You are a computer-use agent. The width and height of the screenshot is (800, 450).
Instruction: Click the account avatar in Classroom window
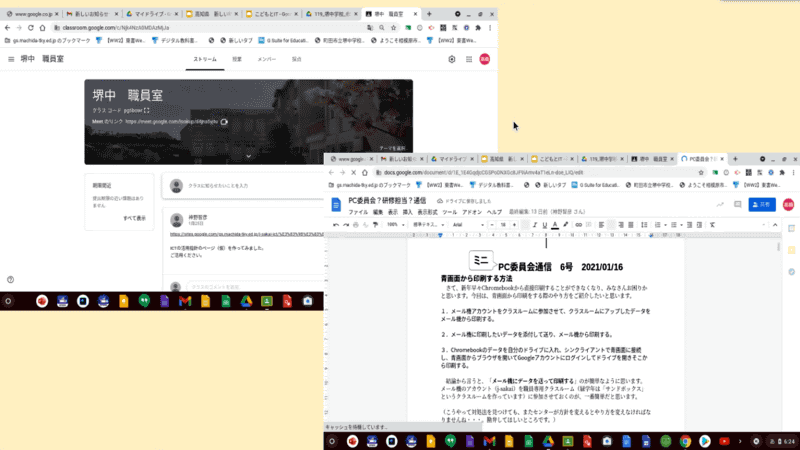tap(485, 59)
